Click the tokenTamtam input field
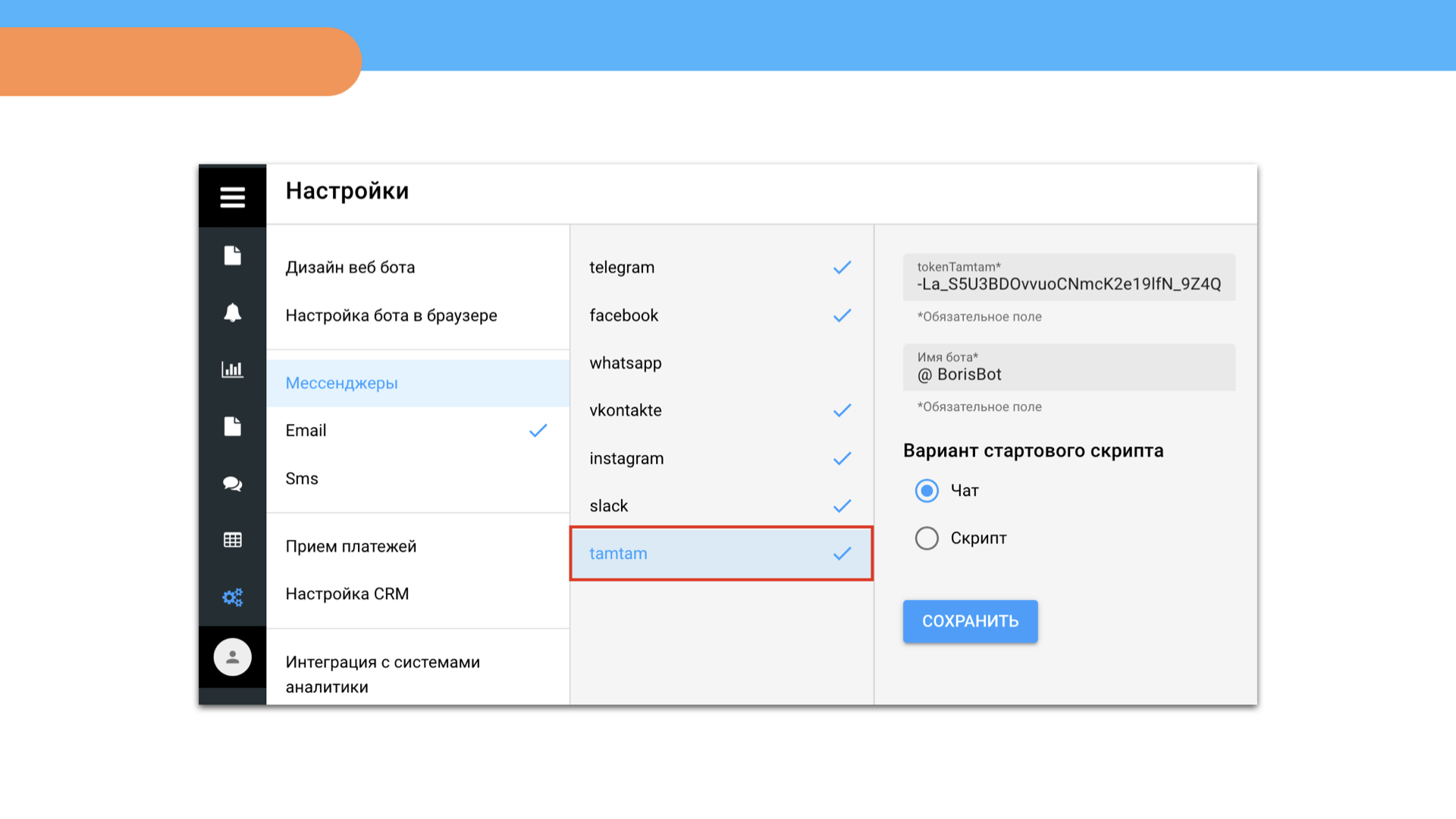The image size is (1456, 819). 1068,277
